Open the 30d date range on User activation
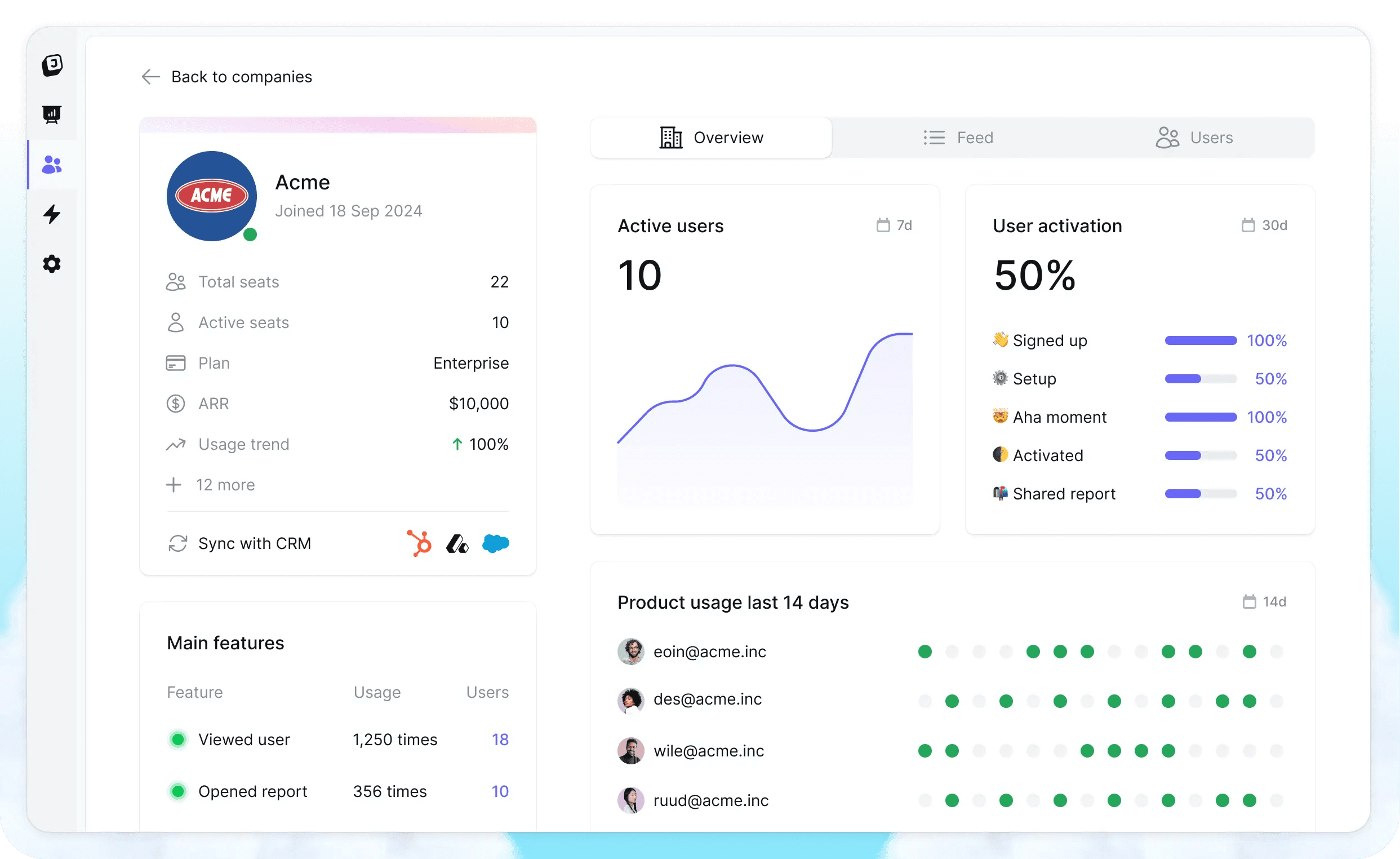Screen dimensions: 1400x859 point(1264,225)
